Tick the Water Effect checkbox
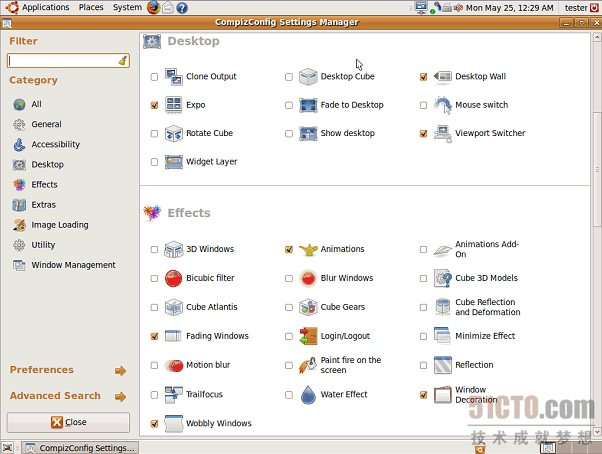 click(x=289, y=395)
